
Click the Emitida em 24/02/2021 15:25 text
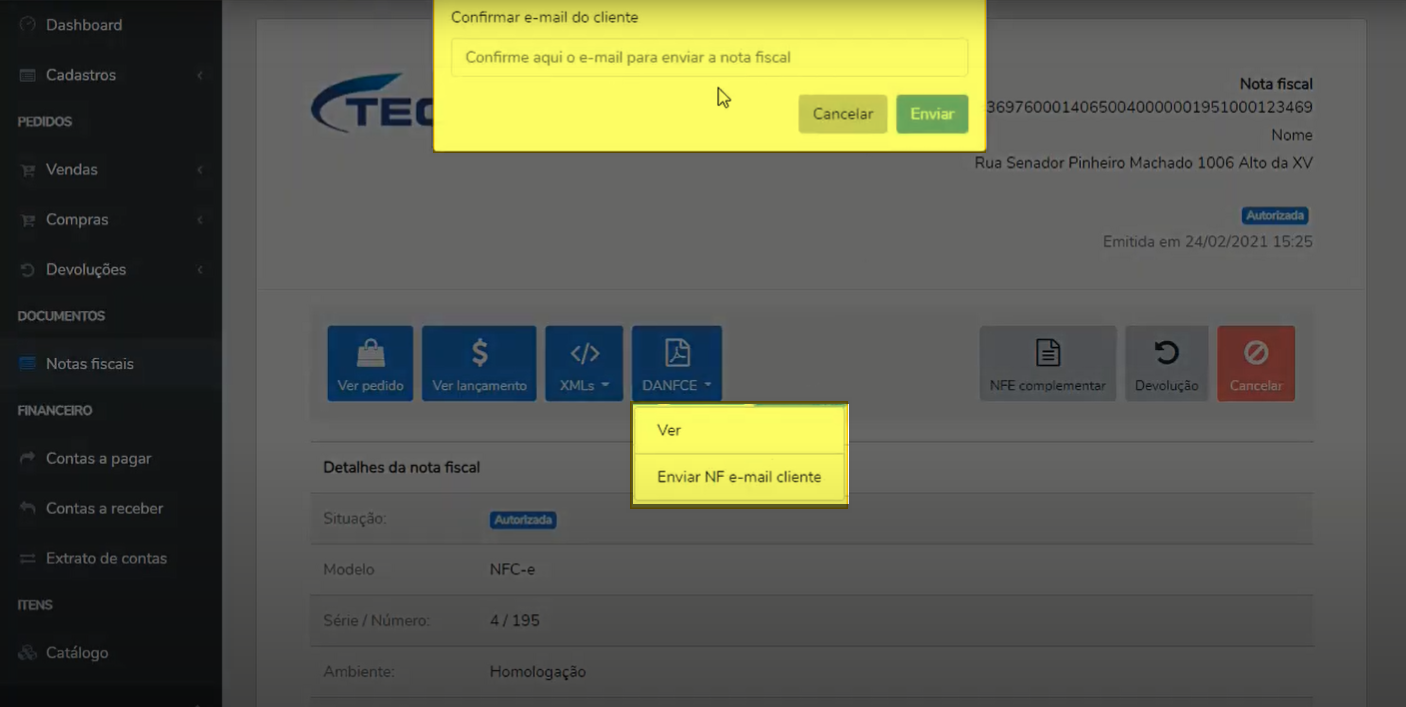tap(1207, 242)
